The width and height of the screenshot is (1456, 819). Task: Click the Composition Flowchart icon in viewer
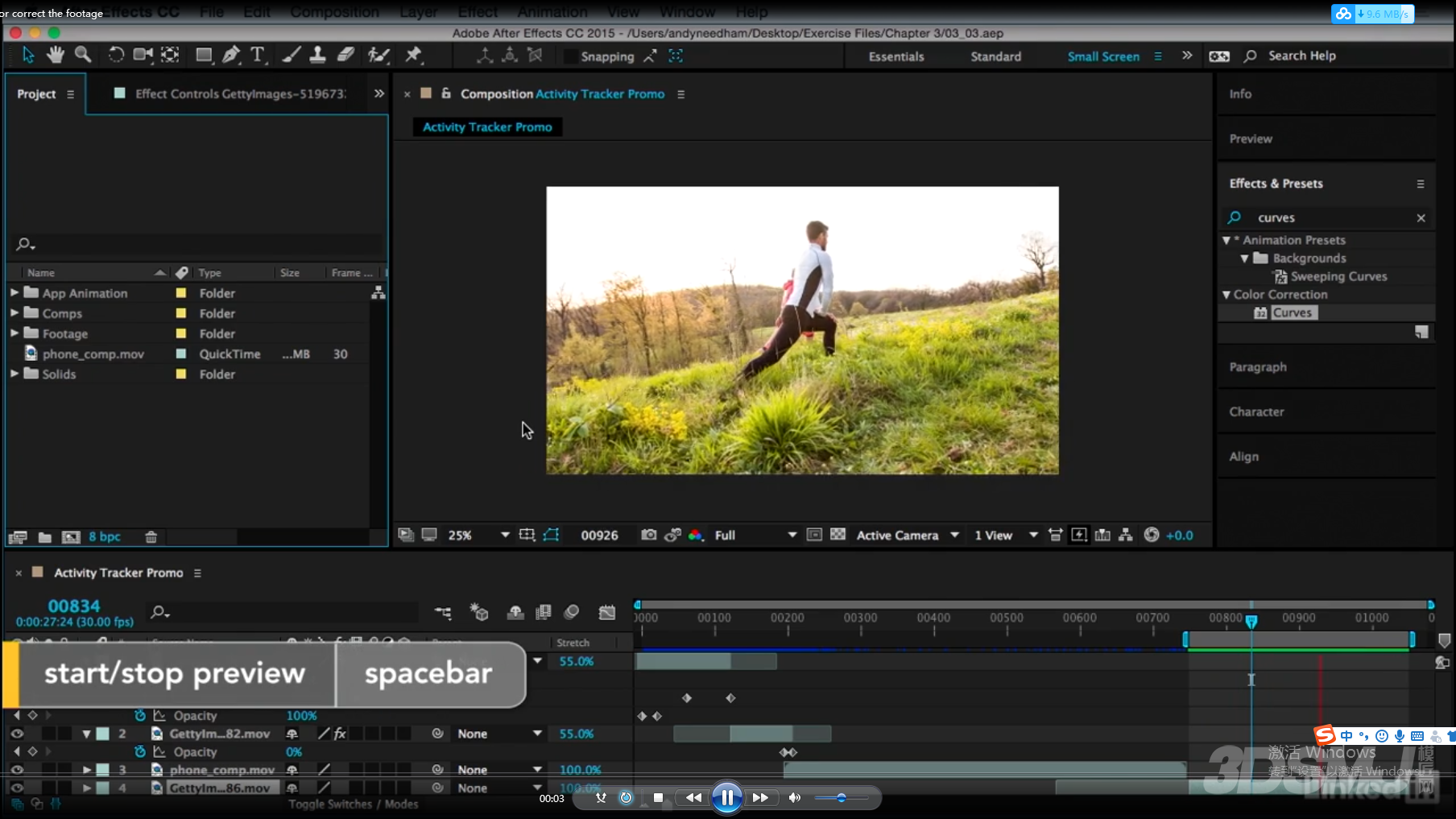pos(1126,535)
